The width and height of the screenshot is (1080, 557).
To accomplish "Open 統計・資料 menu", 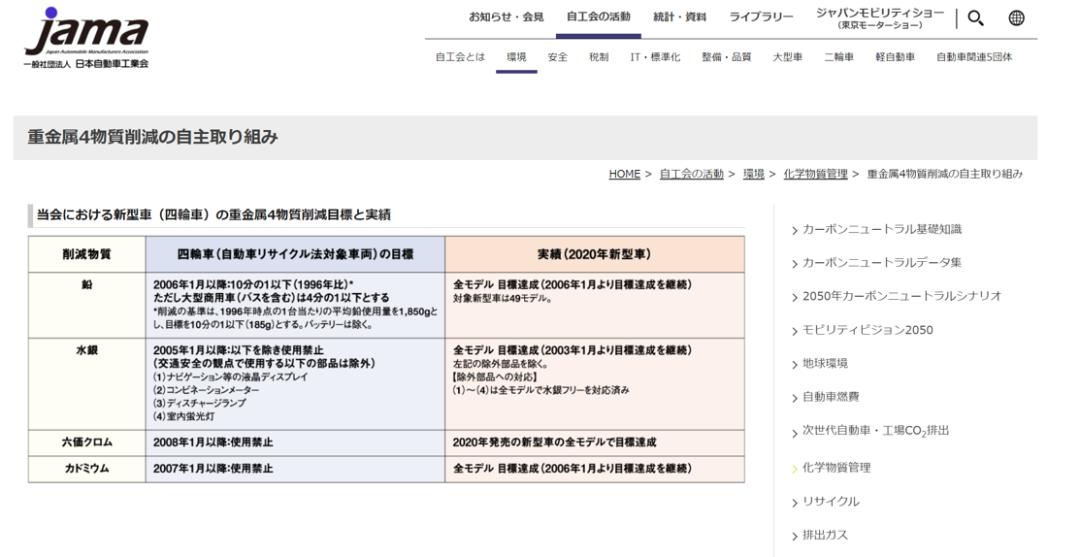I will pyautogui.click(x=679, y=17).
